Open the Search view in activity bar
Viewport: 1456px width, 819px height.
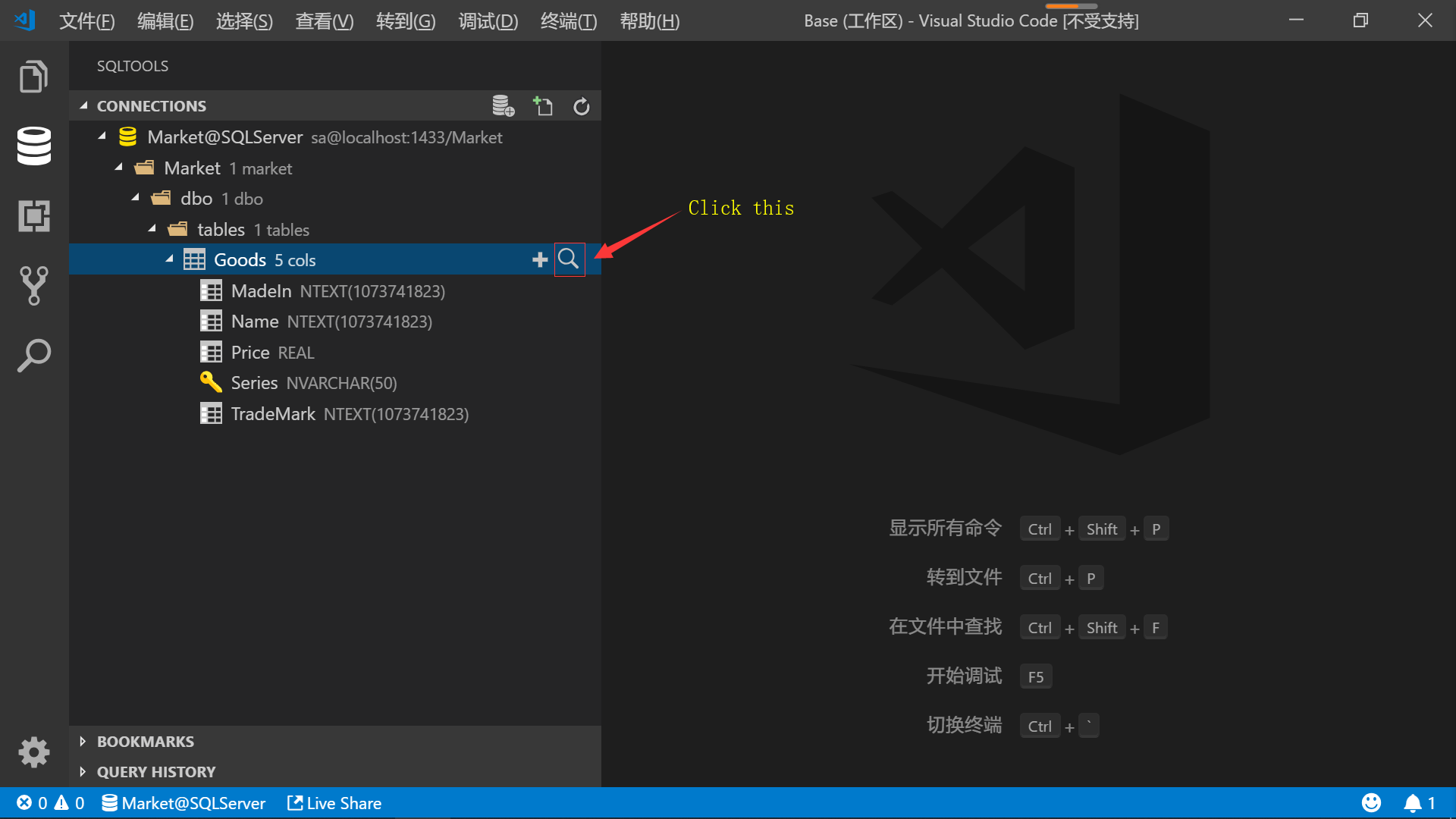coord(33,356)
